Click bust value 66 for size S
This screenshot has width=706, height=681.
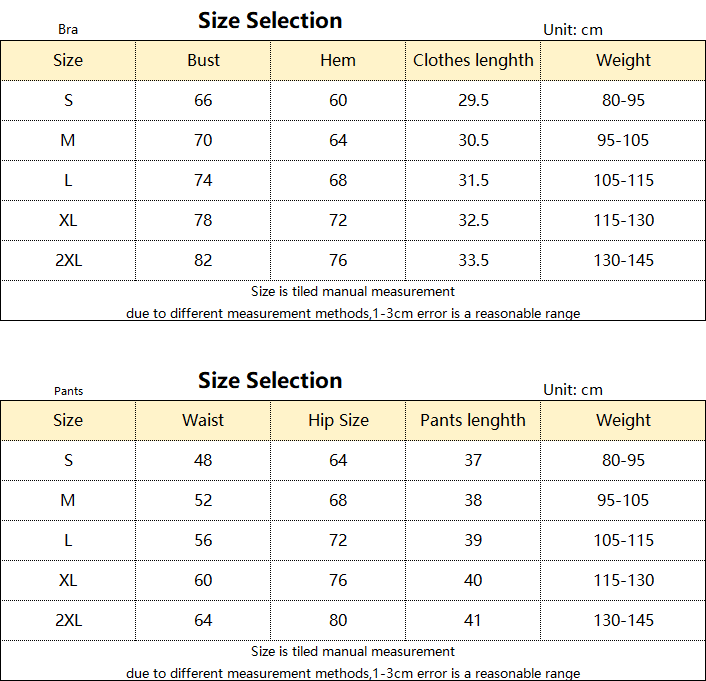[203, 100]
